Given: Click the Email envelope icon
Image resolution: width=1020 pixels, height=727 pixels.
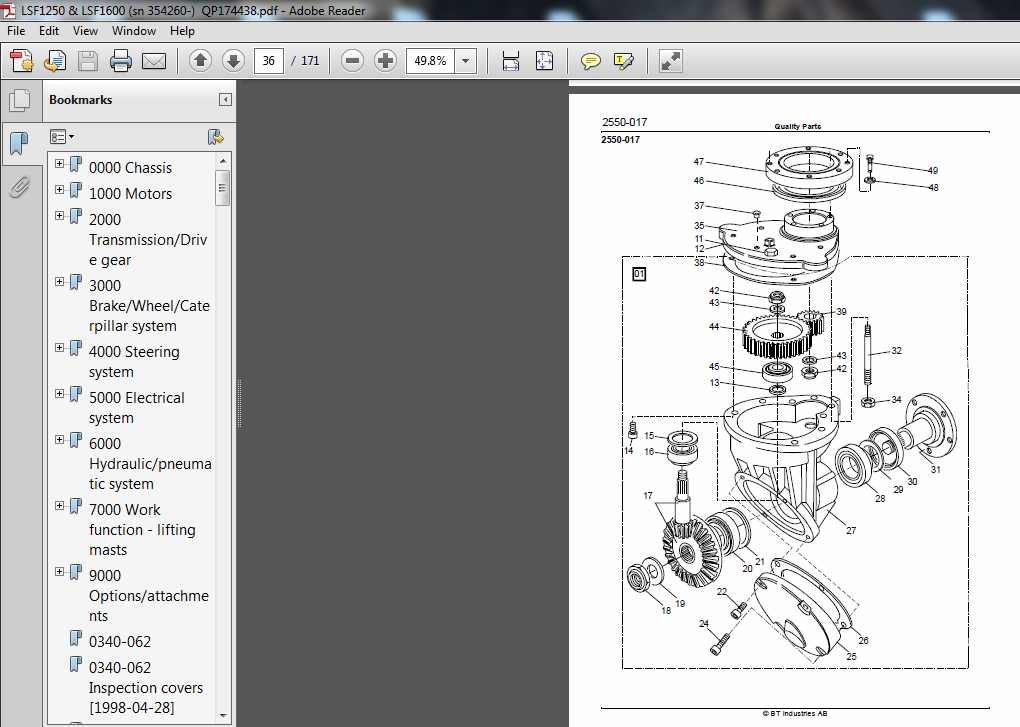Looking at the screenshot, I should tap(154, 61).
